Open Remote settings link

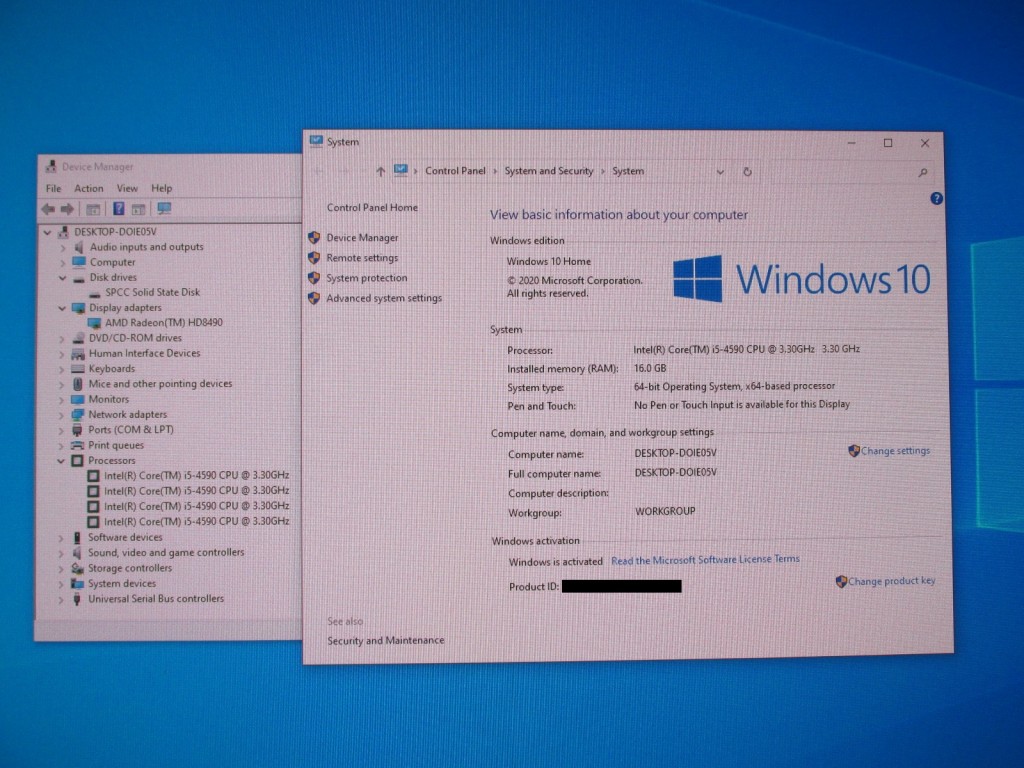[362, 258]
